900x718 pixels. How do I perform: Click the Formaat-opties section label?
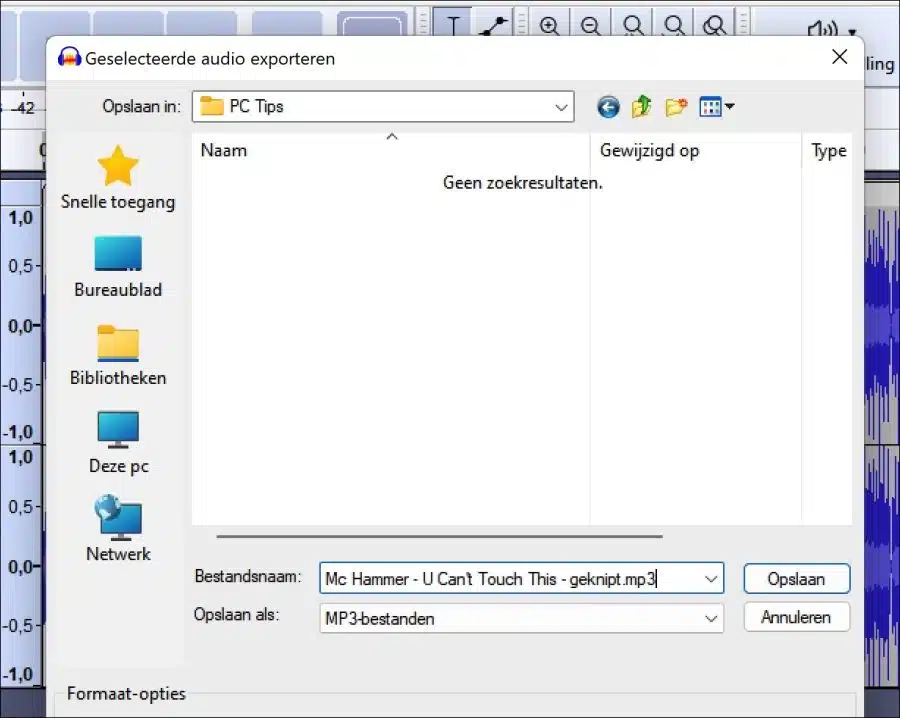[x=126, y=693]
